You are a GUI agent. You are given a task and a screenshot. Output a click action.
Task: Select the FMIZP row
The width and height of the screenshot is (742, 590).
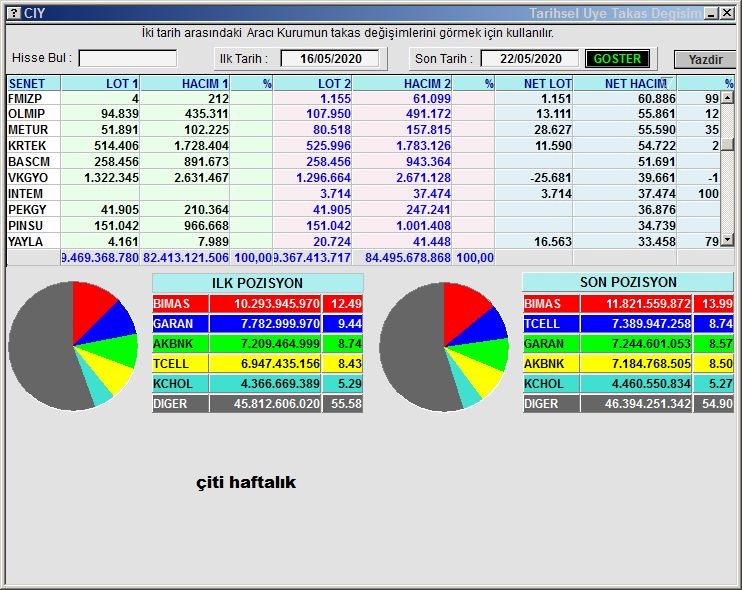[x=363, y=98]
